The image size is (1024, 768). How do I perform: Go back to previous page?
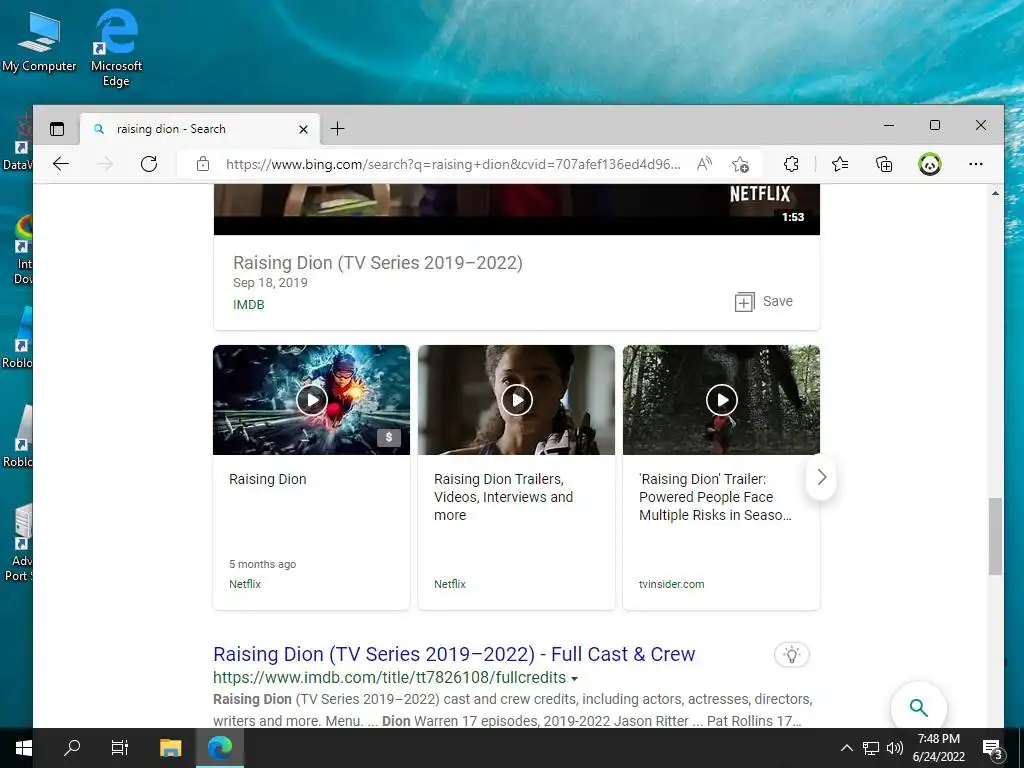61,164
